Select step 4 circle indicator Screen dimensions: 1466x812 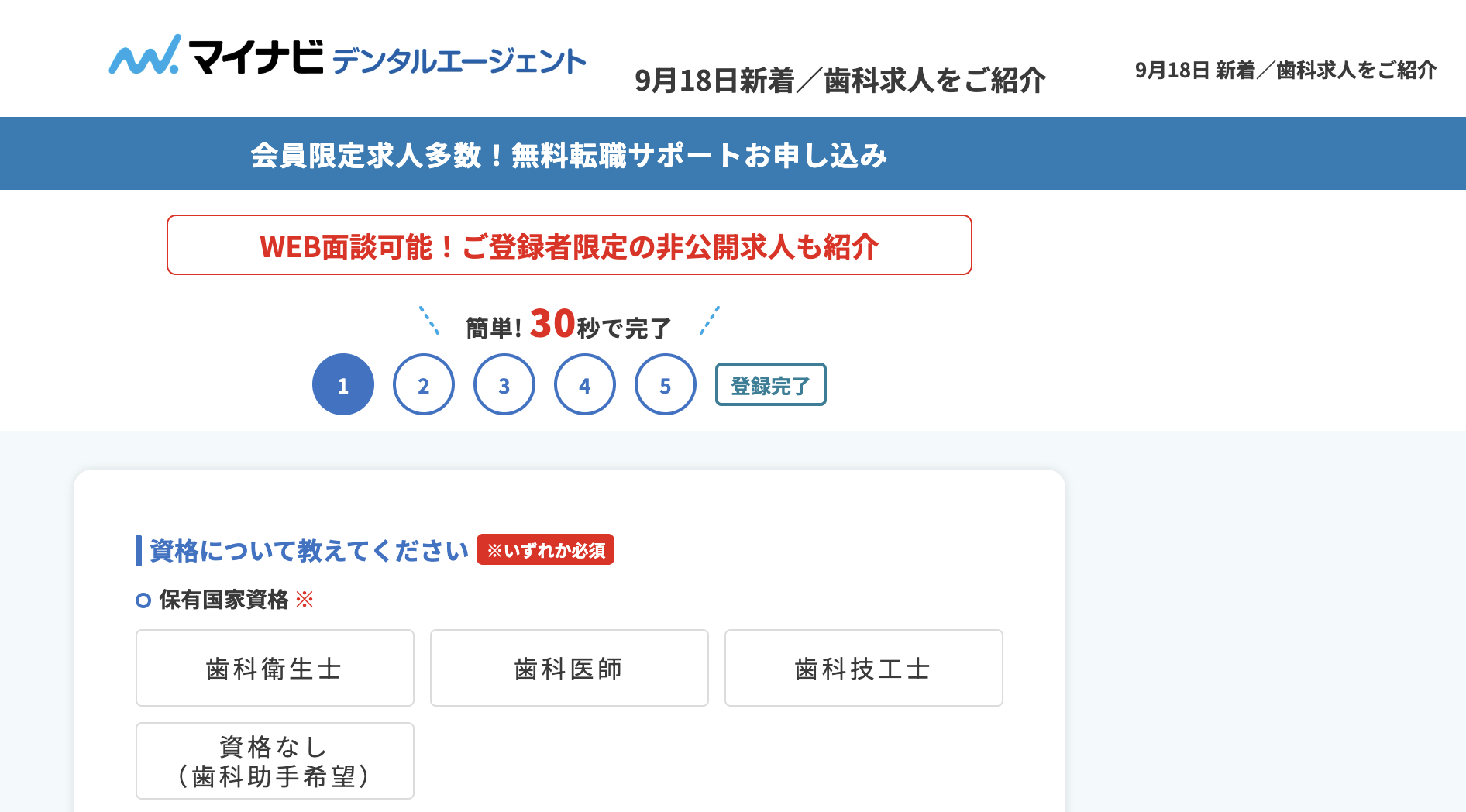click(x=585, y=384)
